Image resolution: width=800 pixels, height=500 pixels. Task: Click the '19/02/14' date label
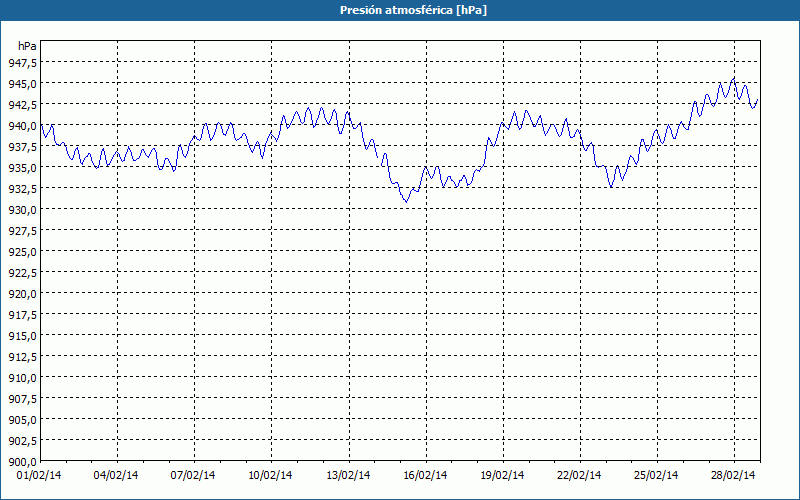[503, 475]
